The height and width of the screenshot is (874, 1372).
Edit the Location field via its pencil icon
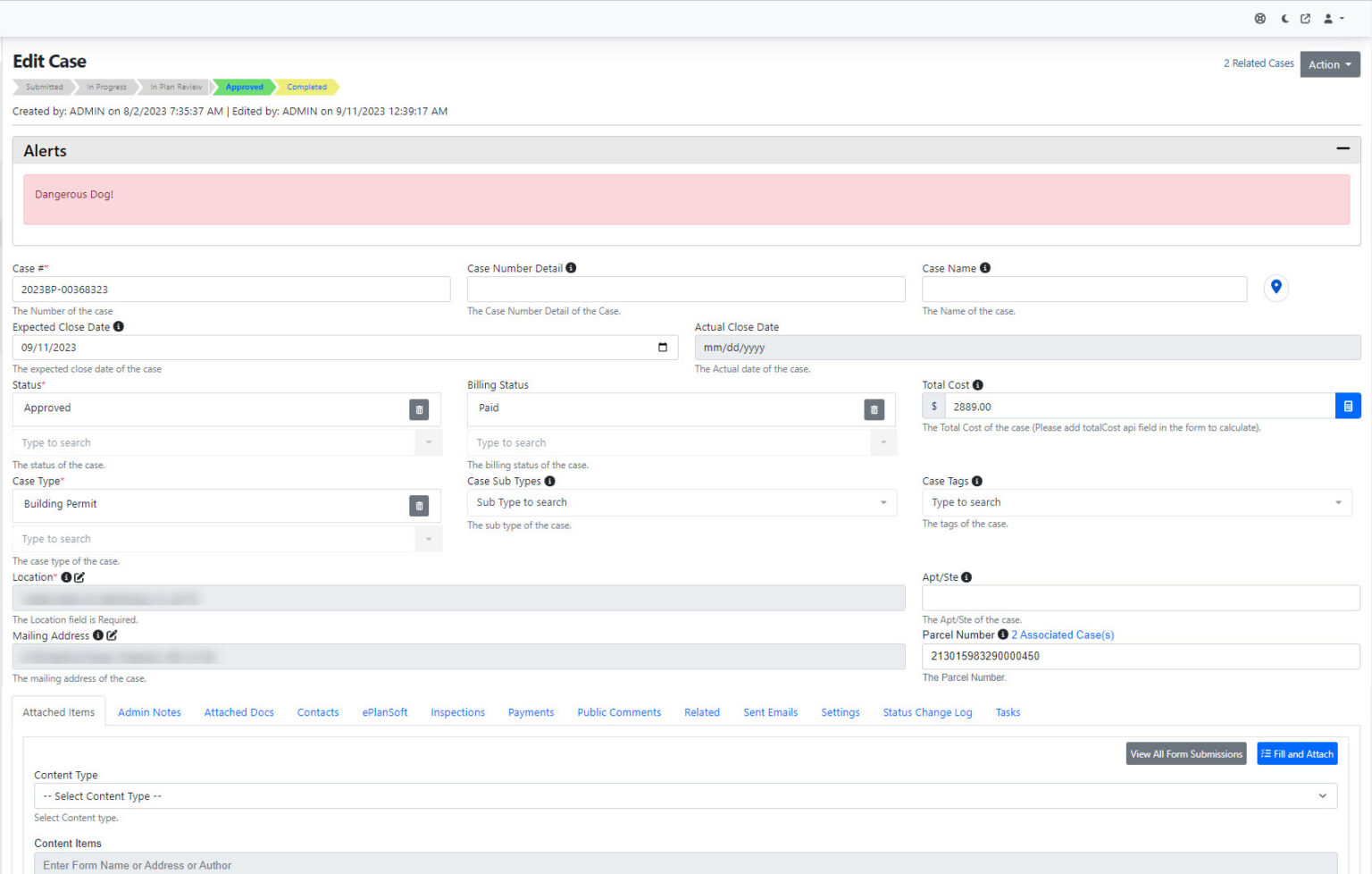click(x=79, y=576)
